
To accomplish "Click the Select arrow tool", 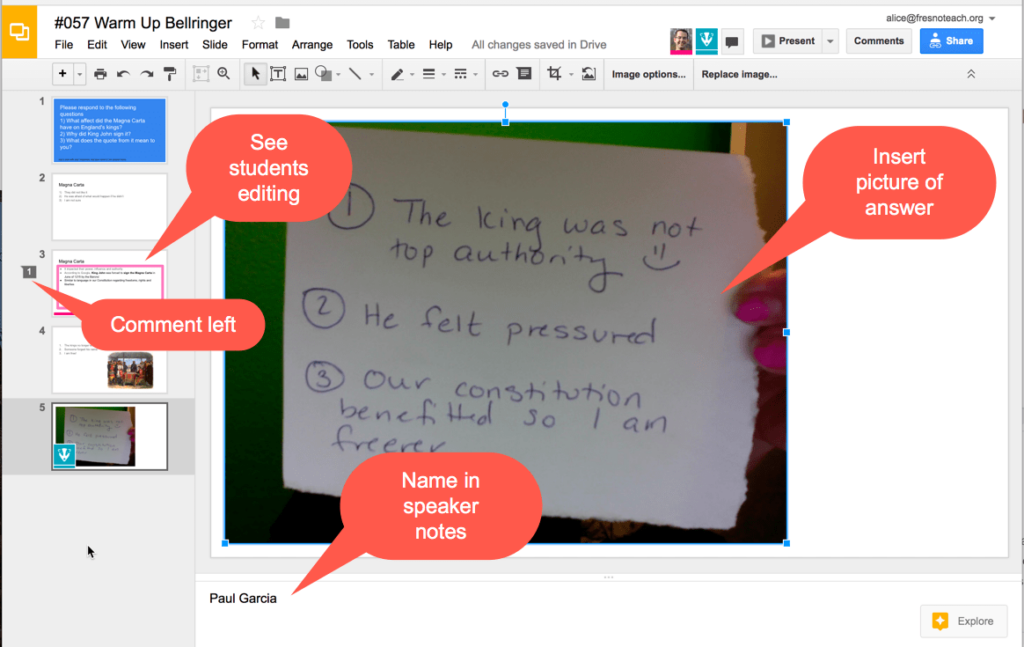I will coord(255,73).
